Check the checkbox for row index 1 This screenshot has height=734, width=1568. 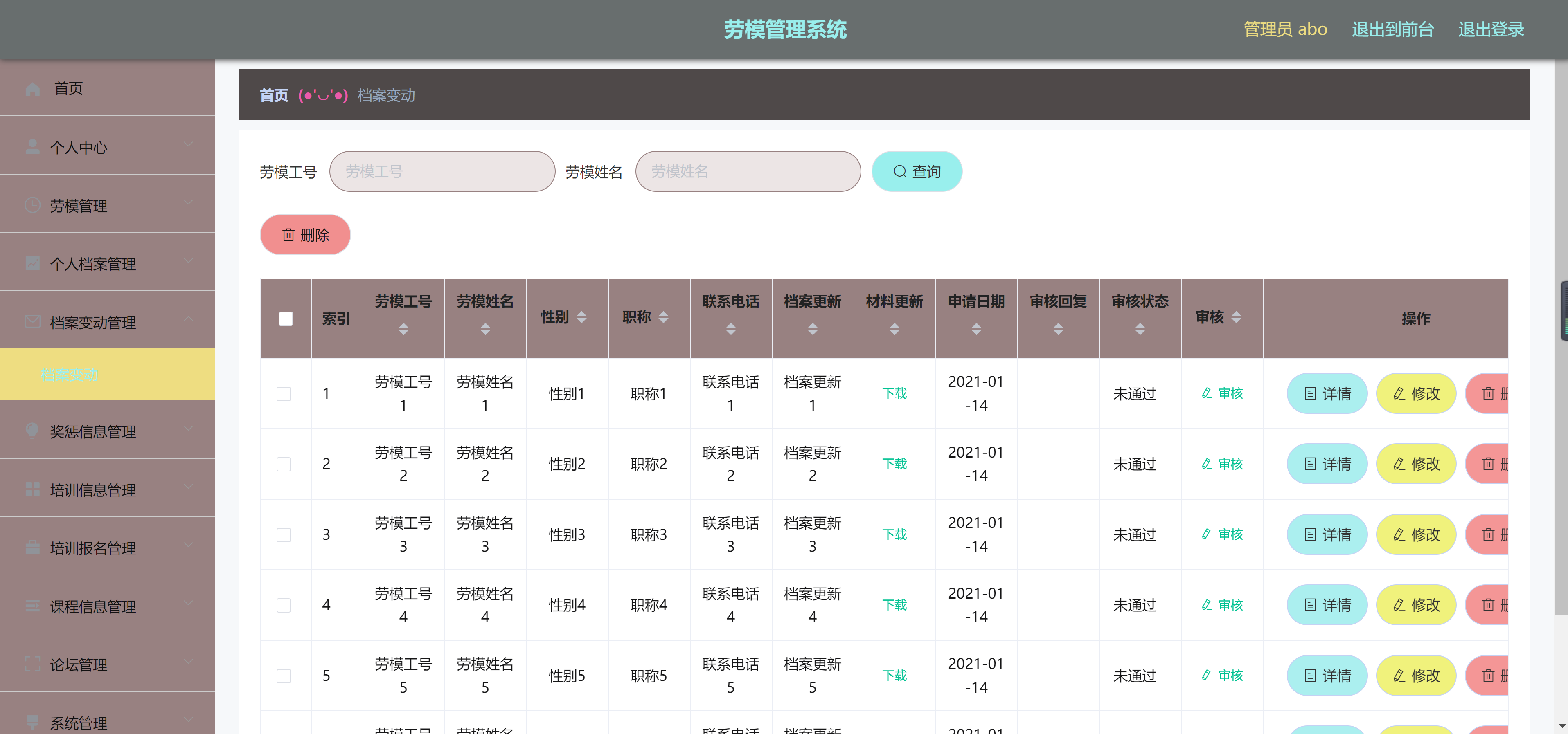tap(283, 394)
